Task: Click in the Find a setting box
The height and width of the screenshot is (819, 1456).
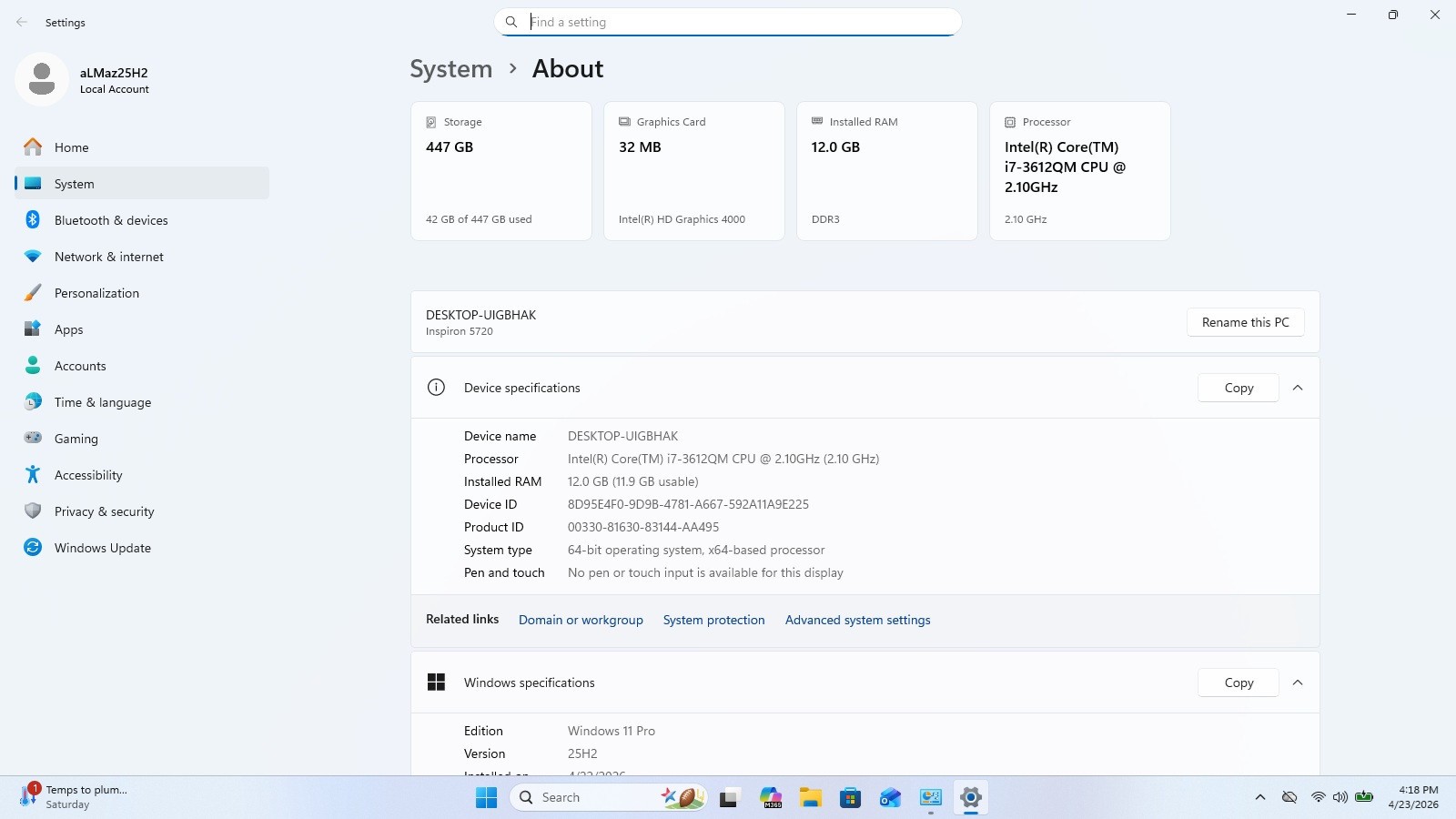Action: coord(728,22)
